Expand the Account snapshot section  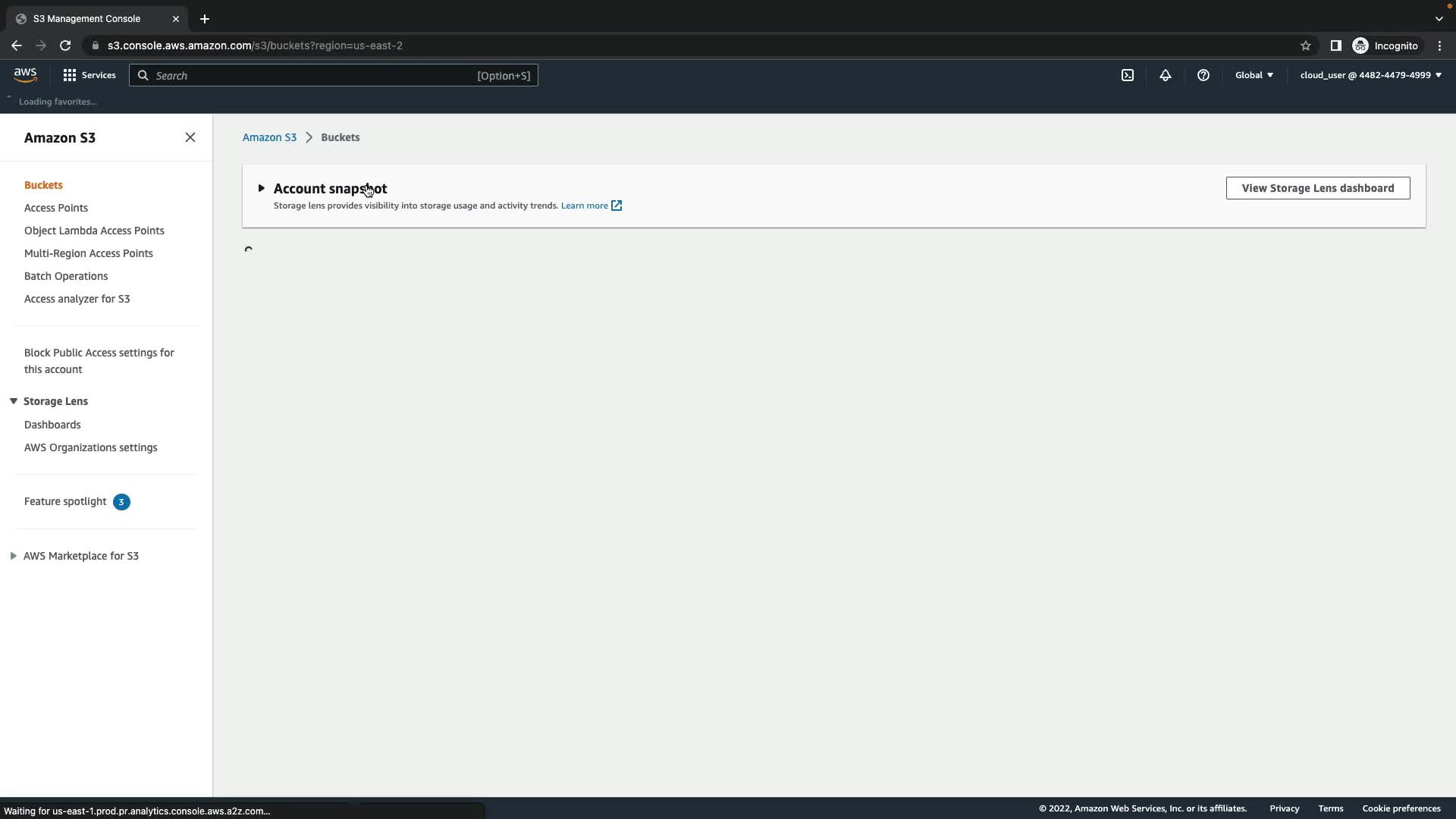pos(262,188)
